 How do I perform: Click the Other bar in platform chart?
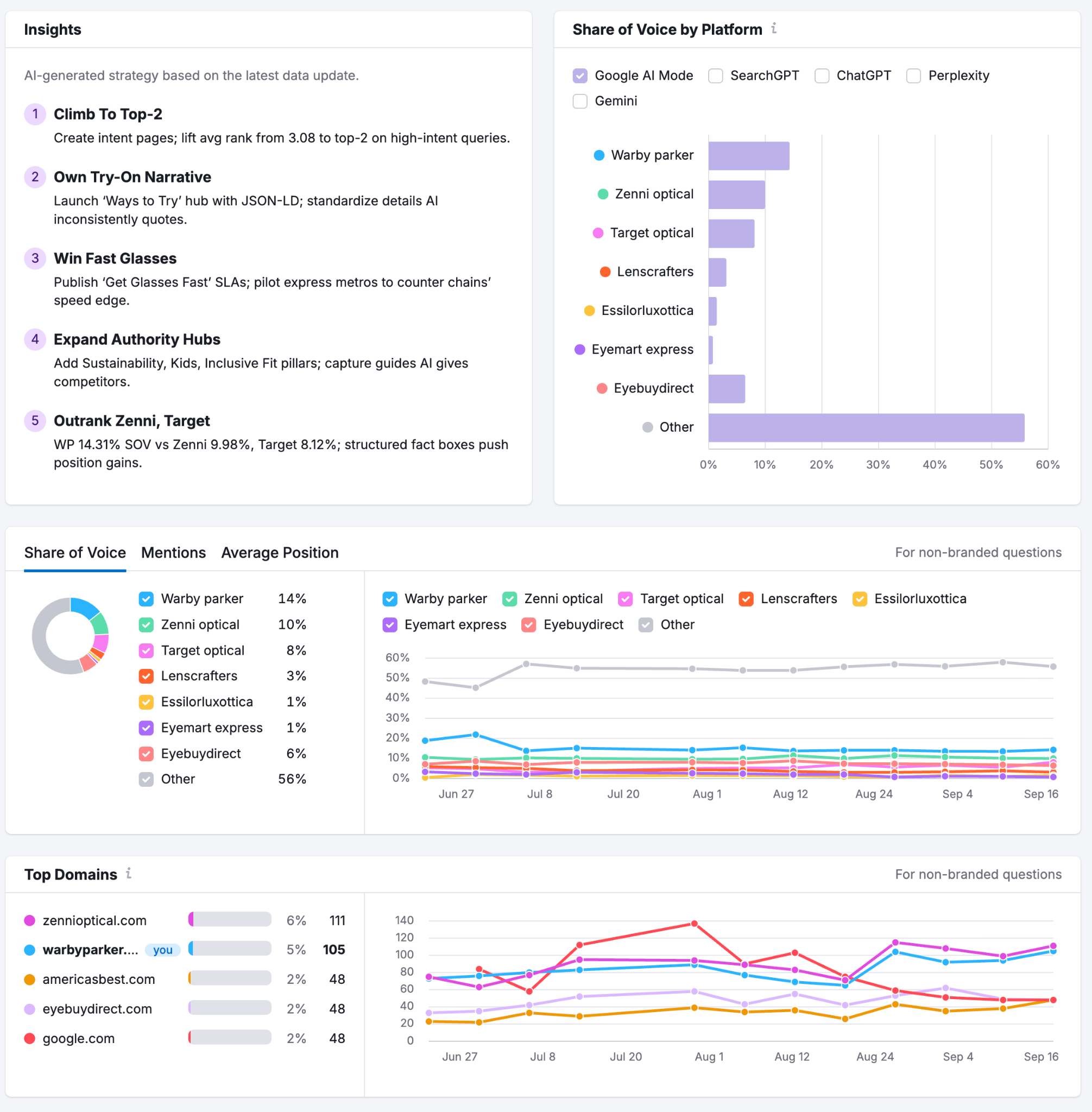(866, 428)
